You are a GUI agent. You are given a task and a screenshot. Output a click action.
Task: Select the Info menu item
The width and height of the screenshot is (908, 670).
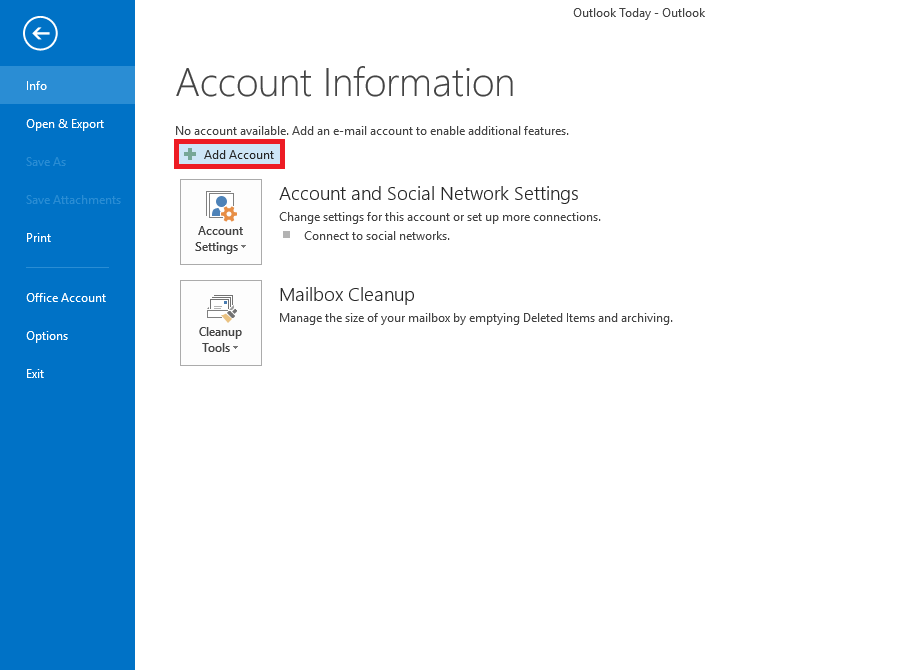(67, 85)
